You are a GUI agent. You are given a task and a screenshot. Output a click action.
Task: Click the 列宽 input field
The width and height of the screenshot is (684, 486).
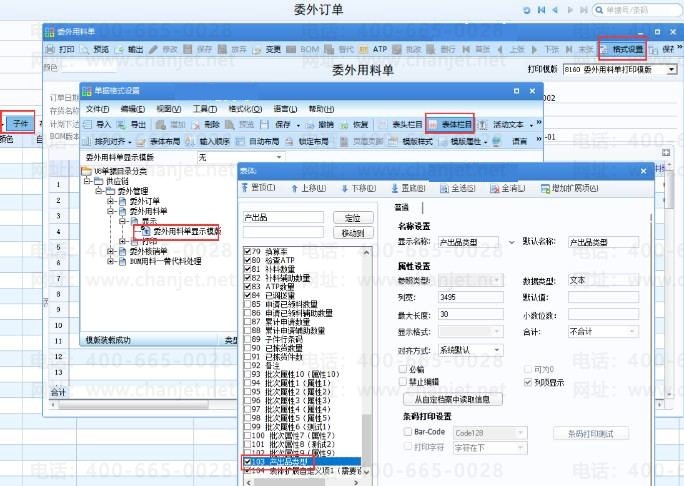click(471, 298)
